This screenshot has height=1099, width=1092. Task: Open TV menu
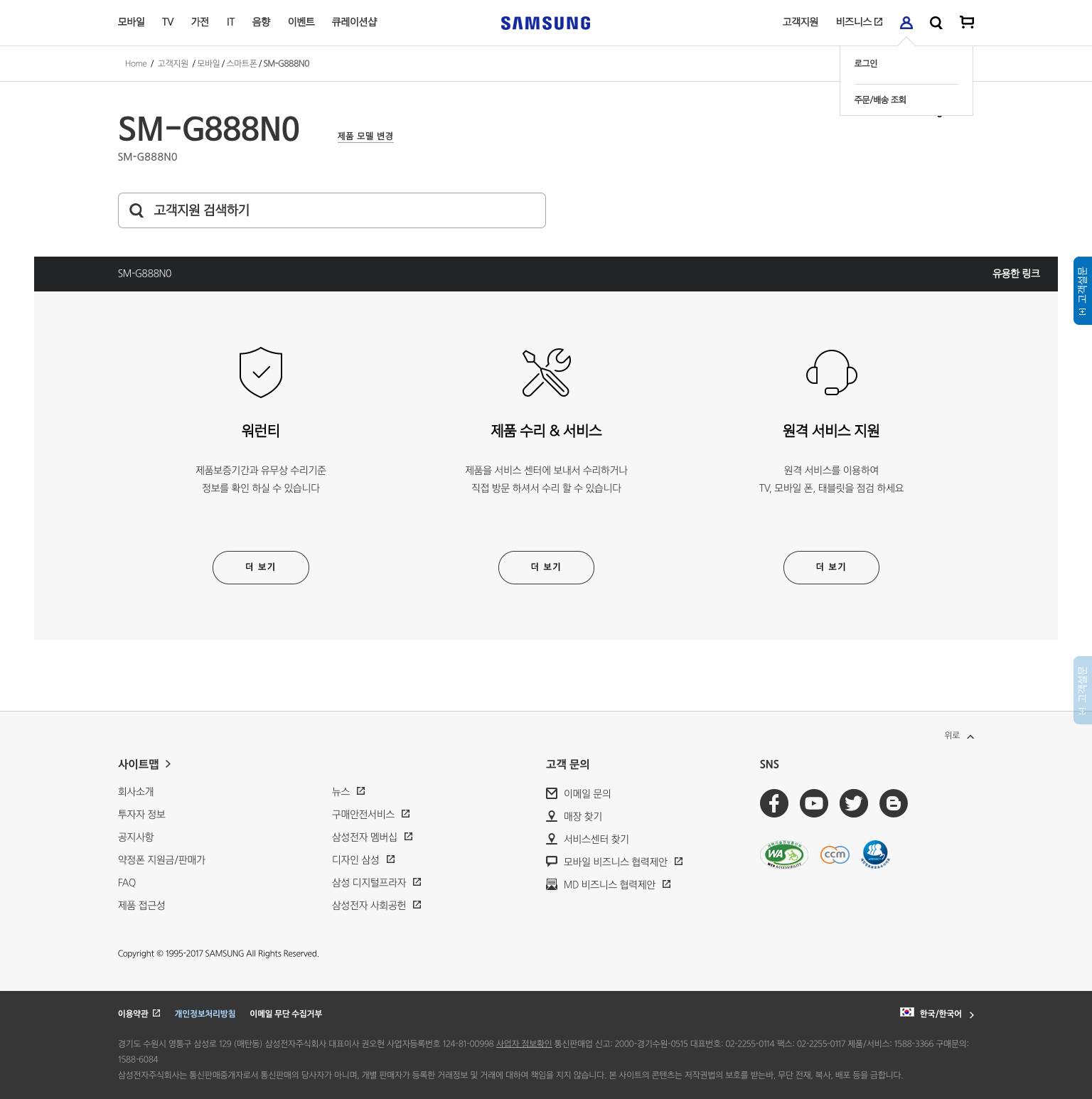168,22
